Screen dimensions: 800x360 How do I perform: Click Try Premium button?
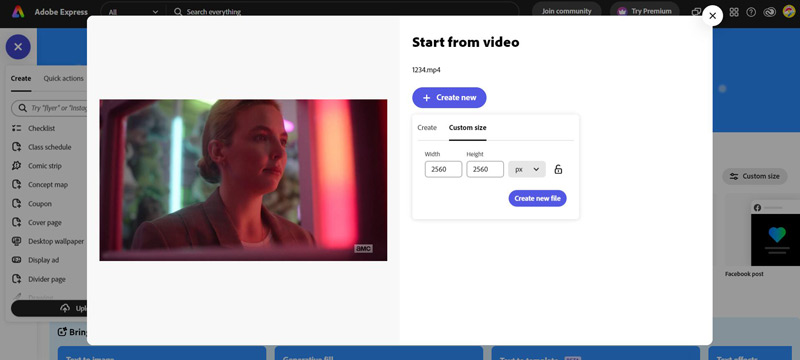coord(644,11)
